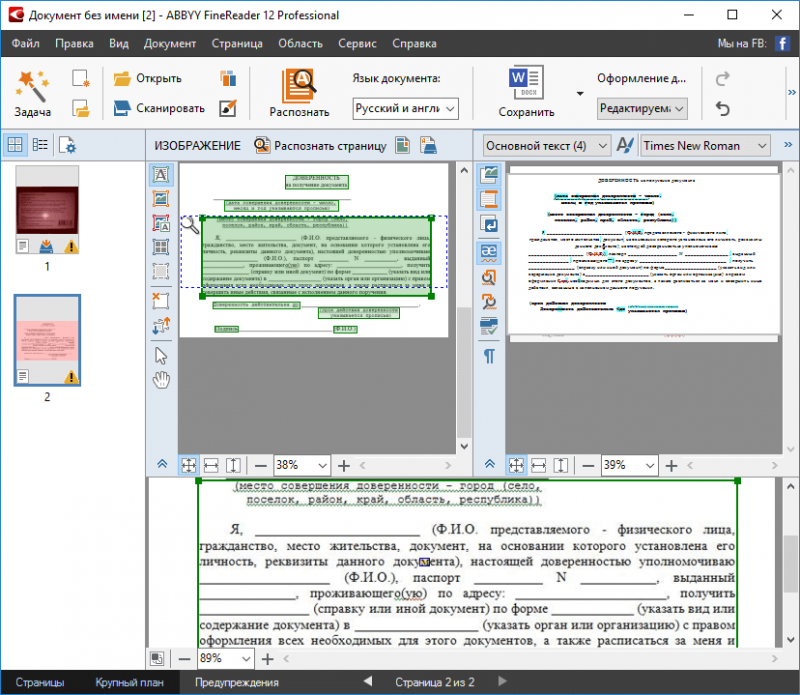Click the redo arrow icon
Viewport: 800px width, 695px height.
click(x=722, y=79)
